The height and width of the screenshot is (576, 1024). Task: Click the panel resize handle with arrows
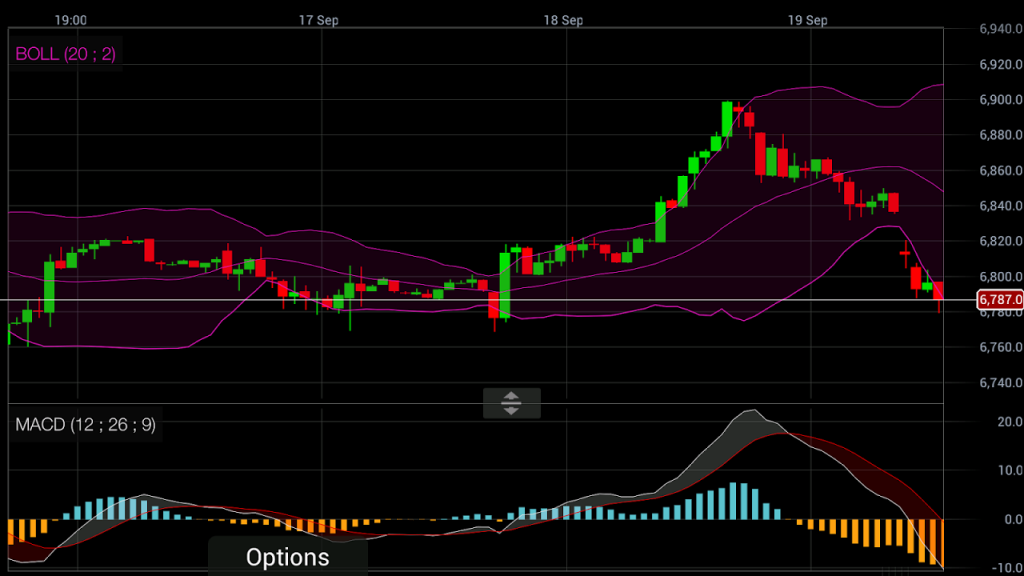(x=511, y=403)
